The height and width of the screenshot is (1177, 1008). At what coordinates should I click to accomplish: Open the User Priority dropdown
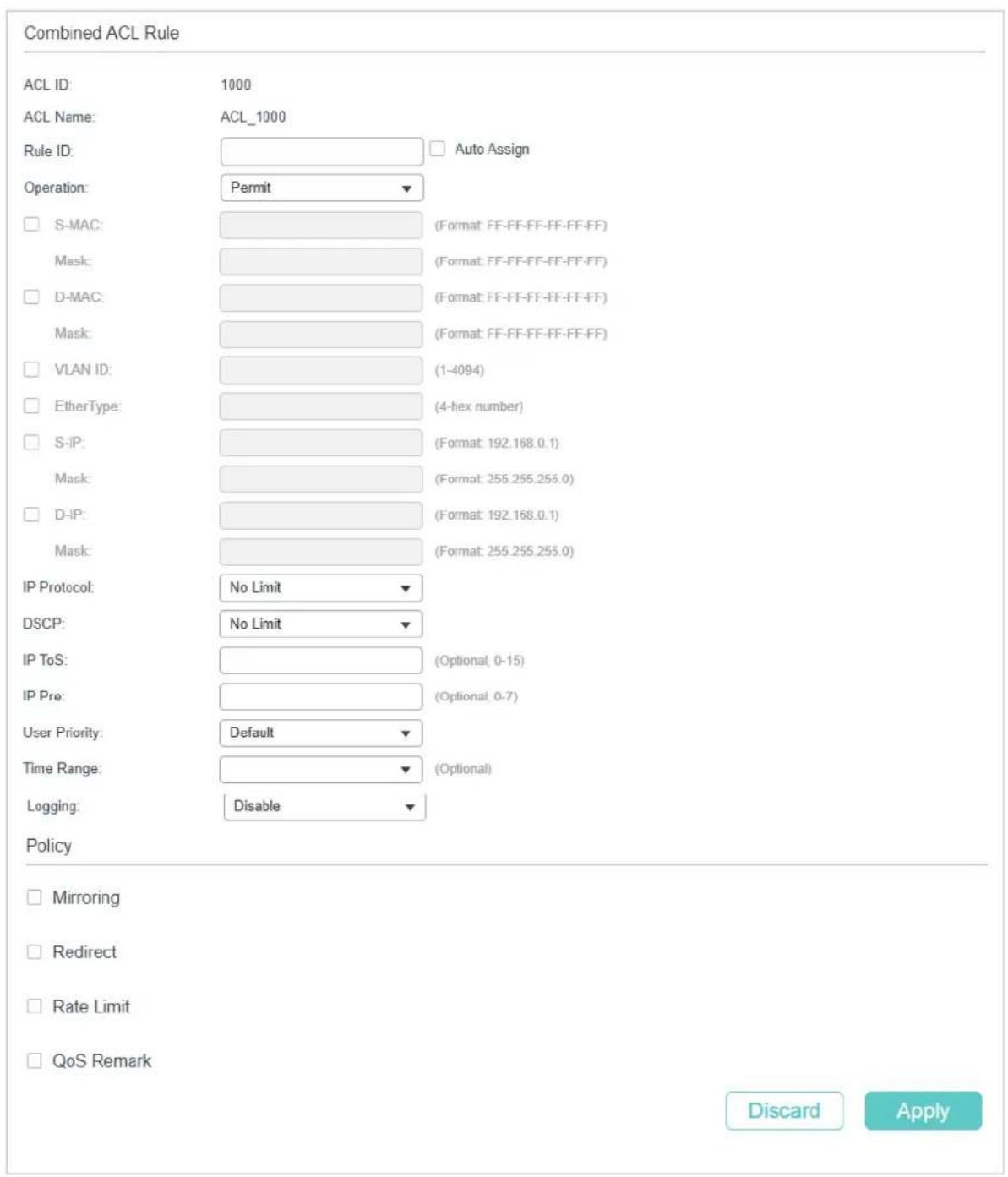click(x=321, y=733)
